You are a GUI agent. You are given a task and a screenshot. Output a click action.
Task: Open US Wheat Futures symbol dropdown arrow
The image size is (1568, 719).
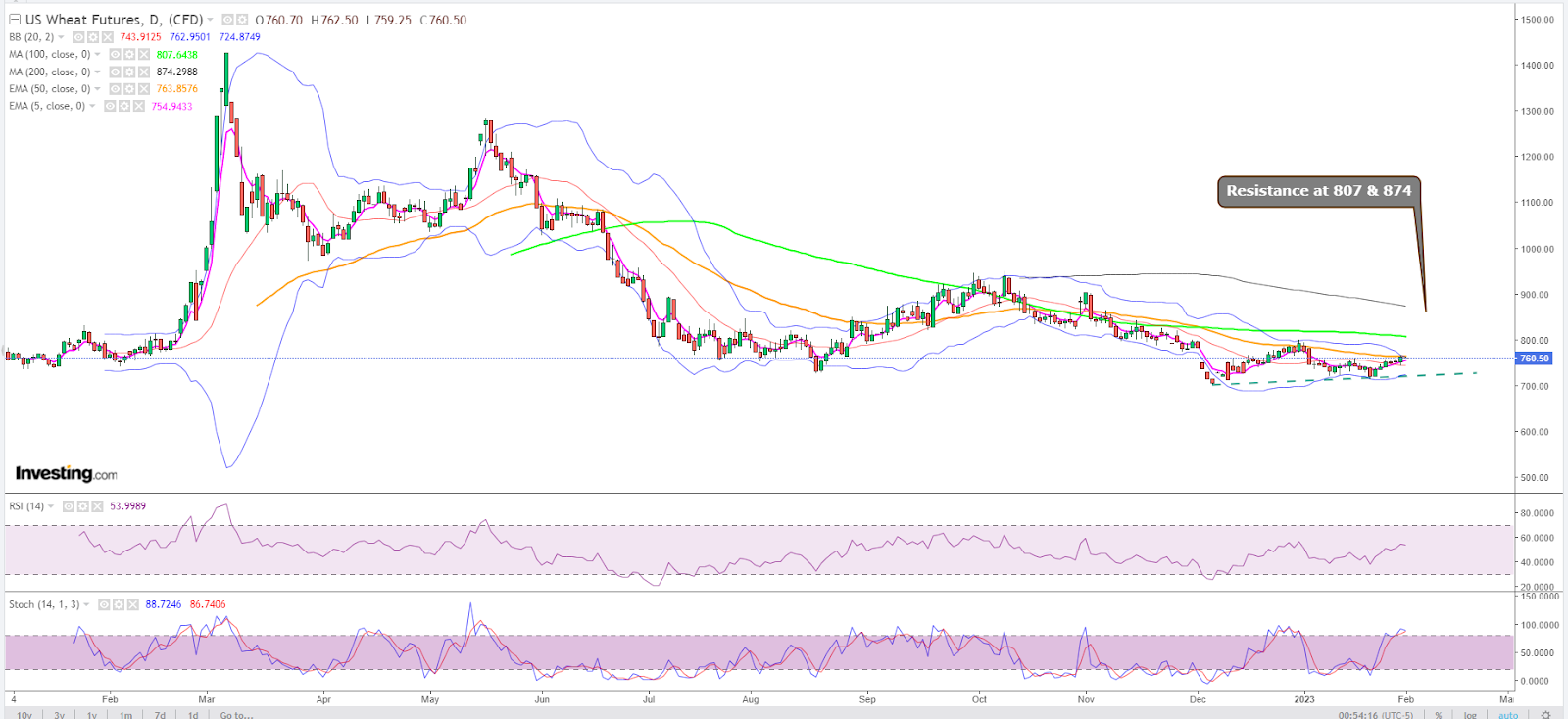[x=210, y=20]
